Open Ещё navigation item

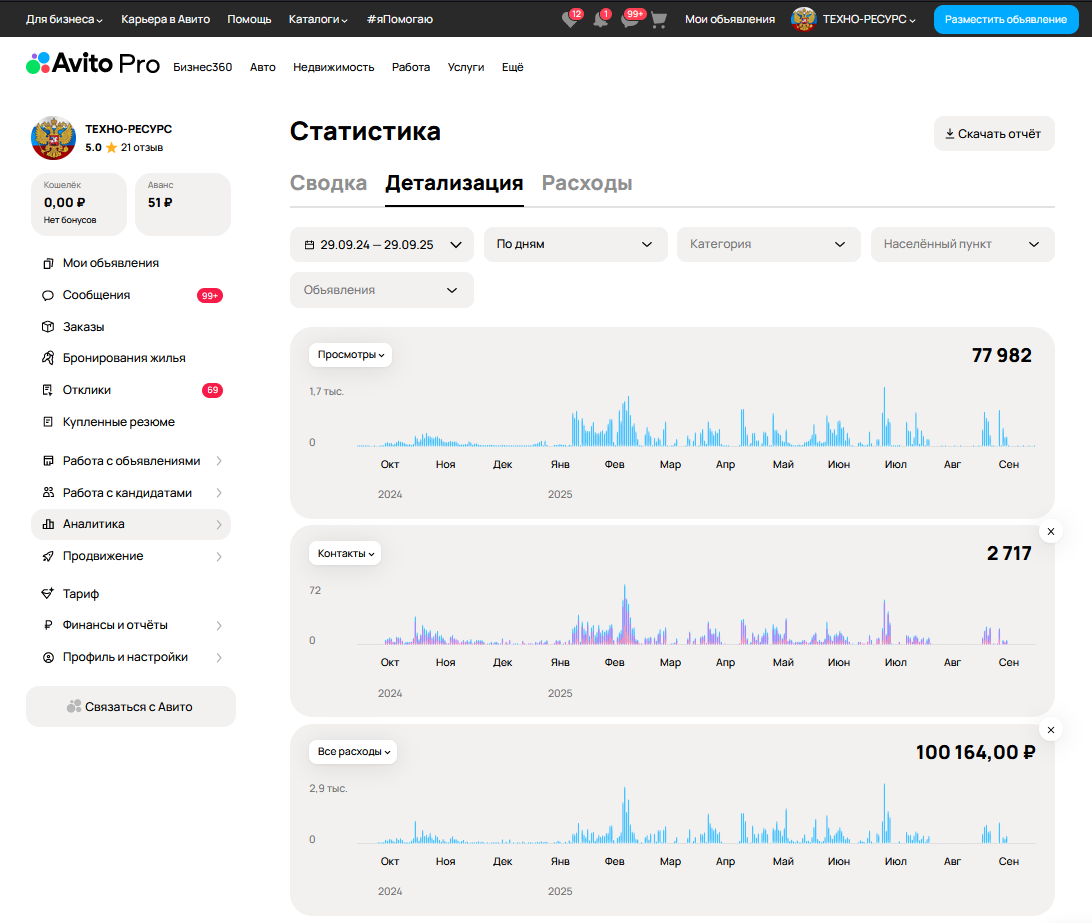(513, 67)
